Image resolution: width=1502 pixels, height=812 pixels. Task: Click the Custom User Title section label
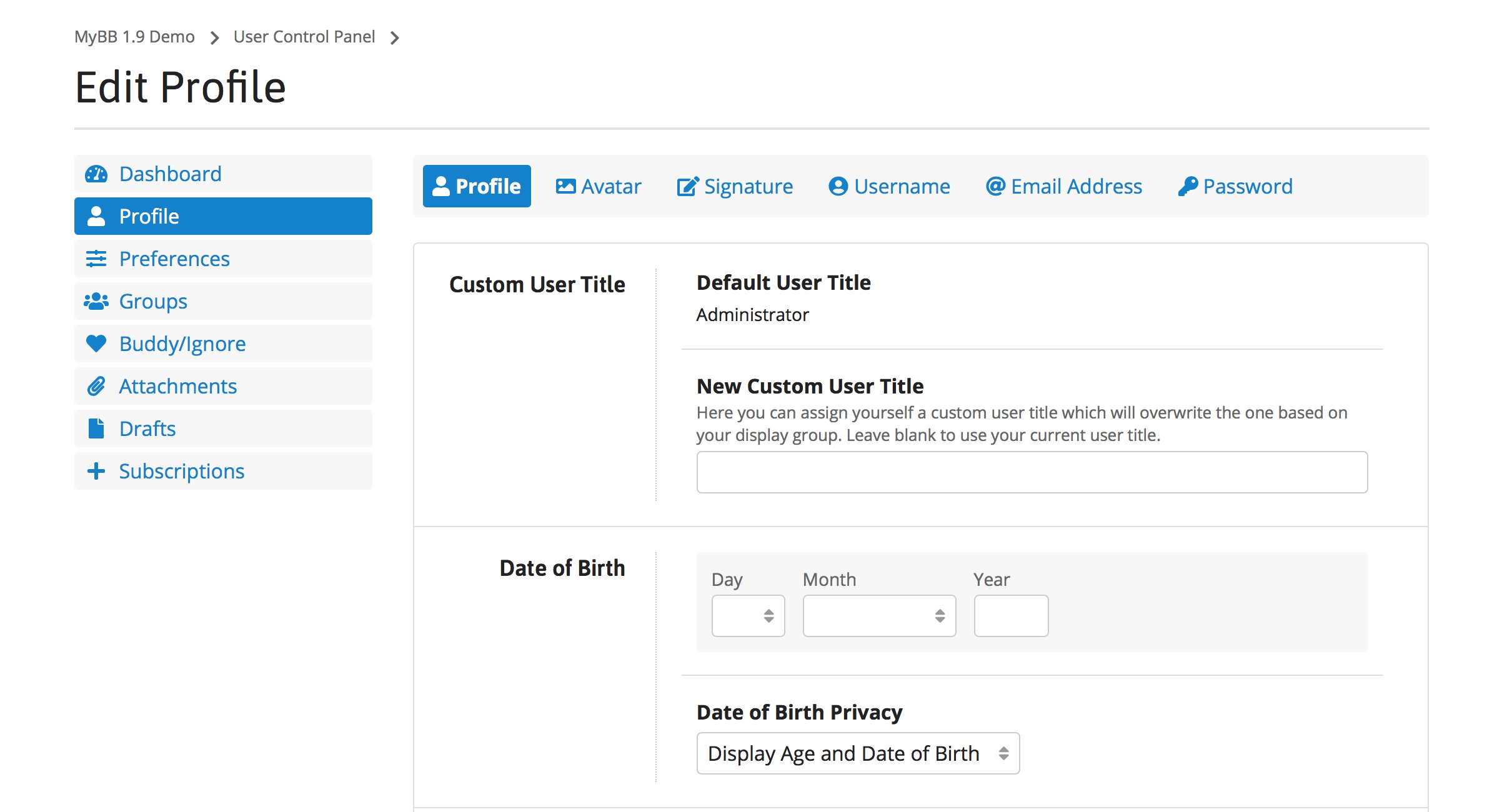click(x=537, y=284)
